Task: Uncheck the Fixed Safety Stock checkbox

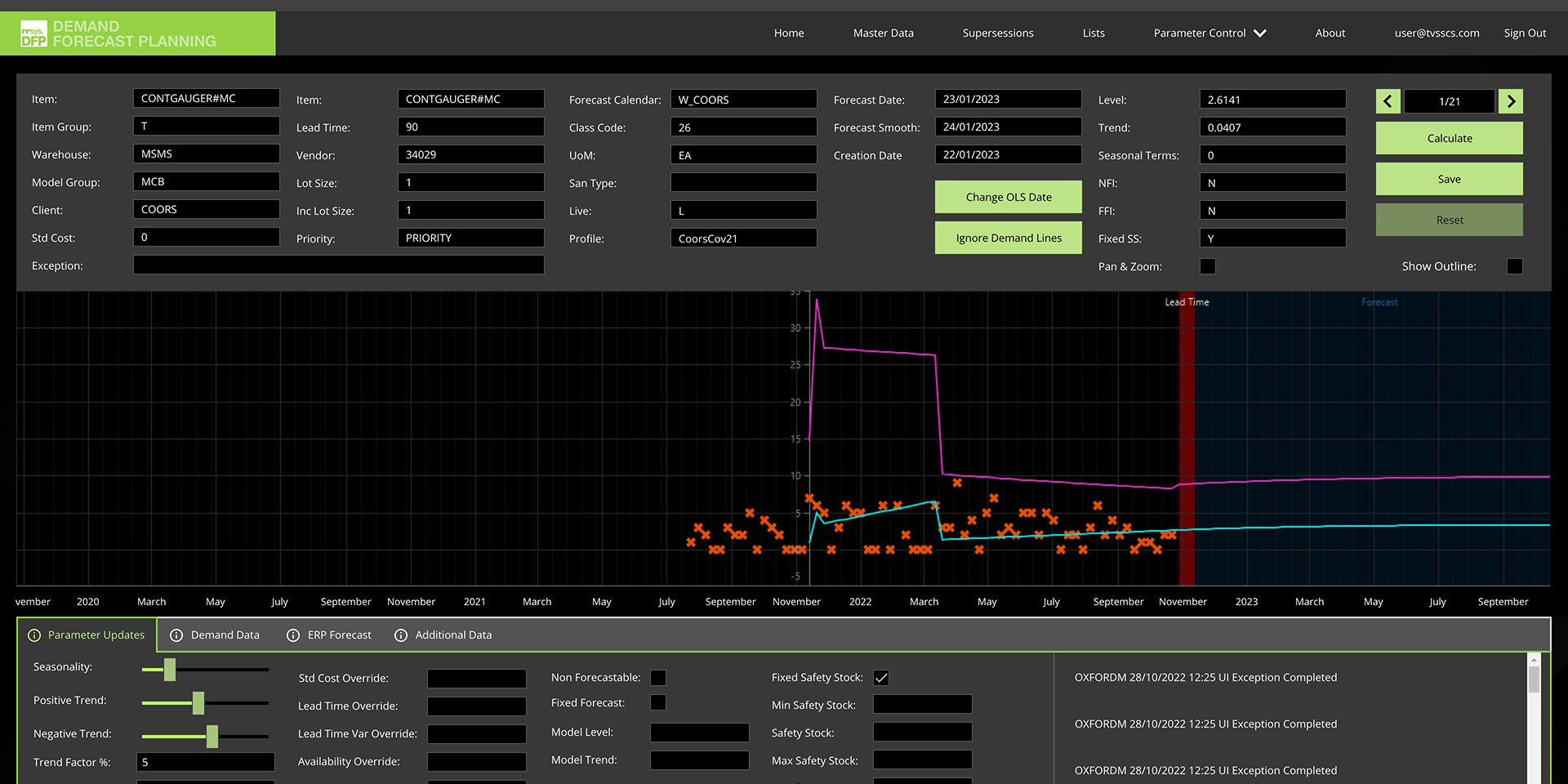Action: point(881,678)
